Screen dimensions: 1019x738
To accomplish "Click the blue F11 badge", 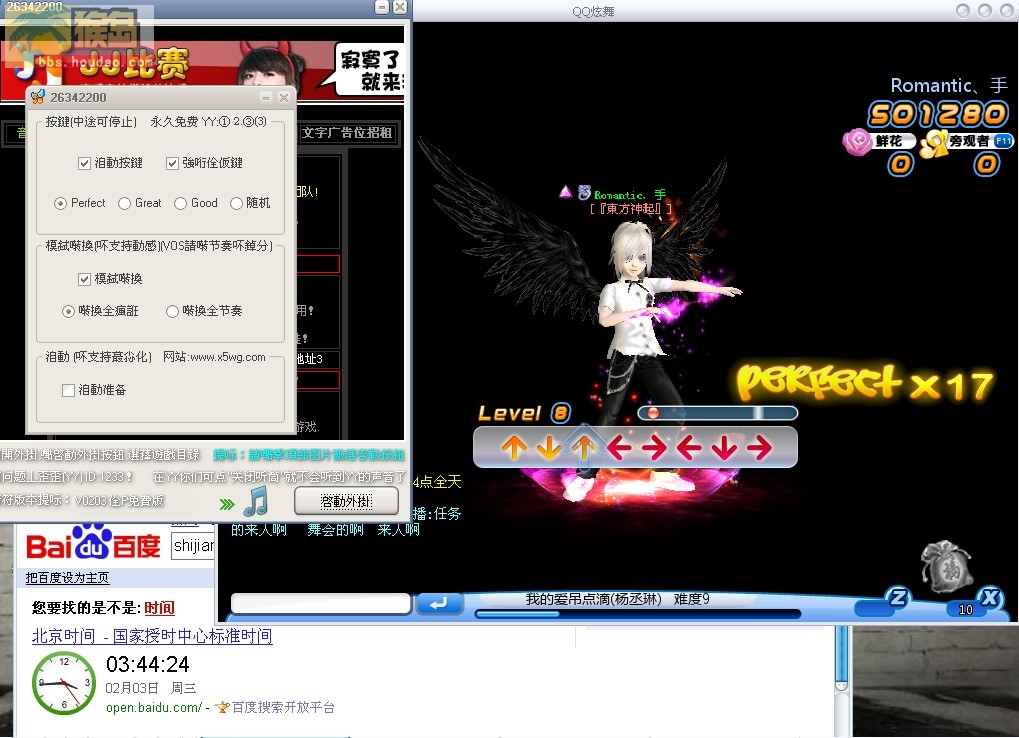I will pos(1003,141).
